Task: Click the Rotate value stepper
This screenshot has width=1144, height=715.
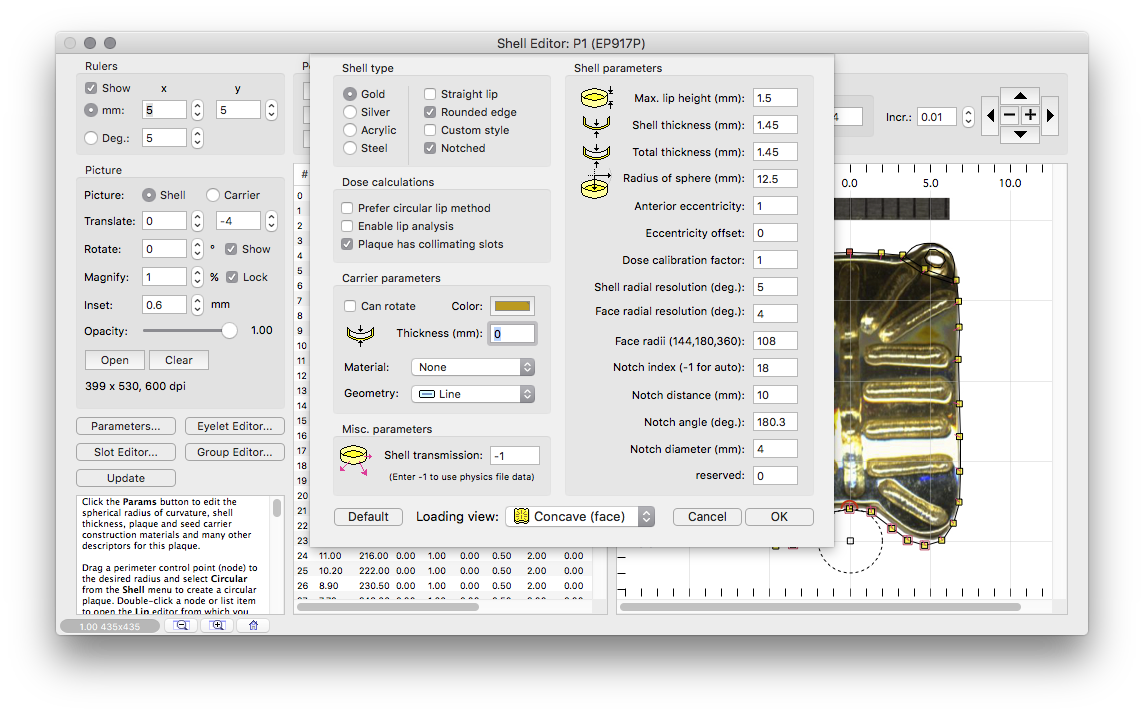Action: (197, 249)
